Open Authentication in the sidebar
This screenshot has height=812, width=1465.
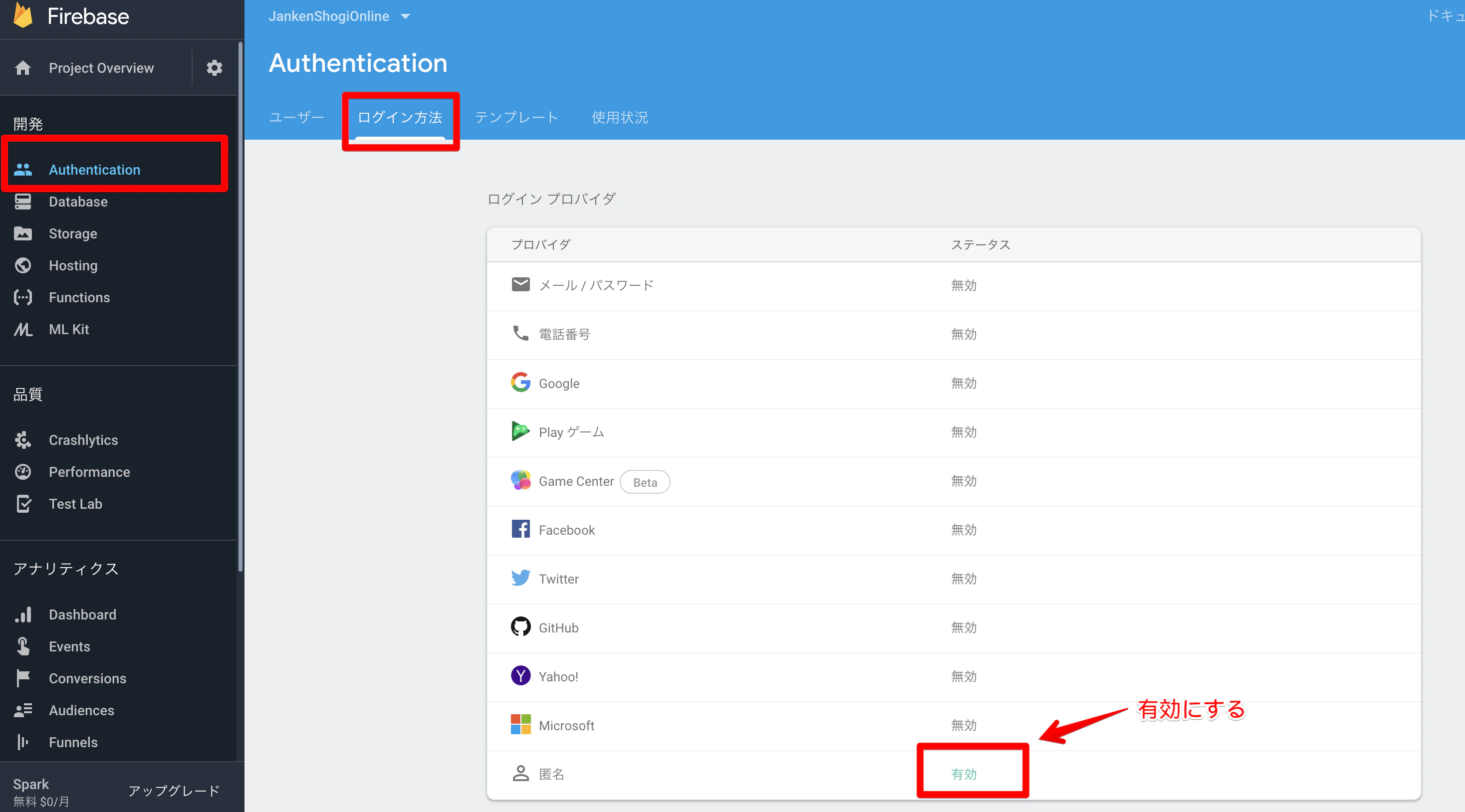tap(118, 170)
